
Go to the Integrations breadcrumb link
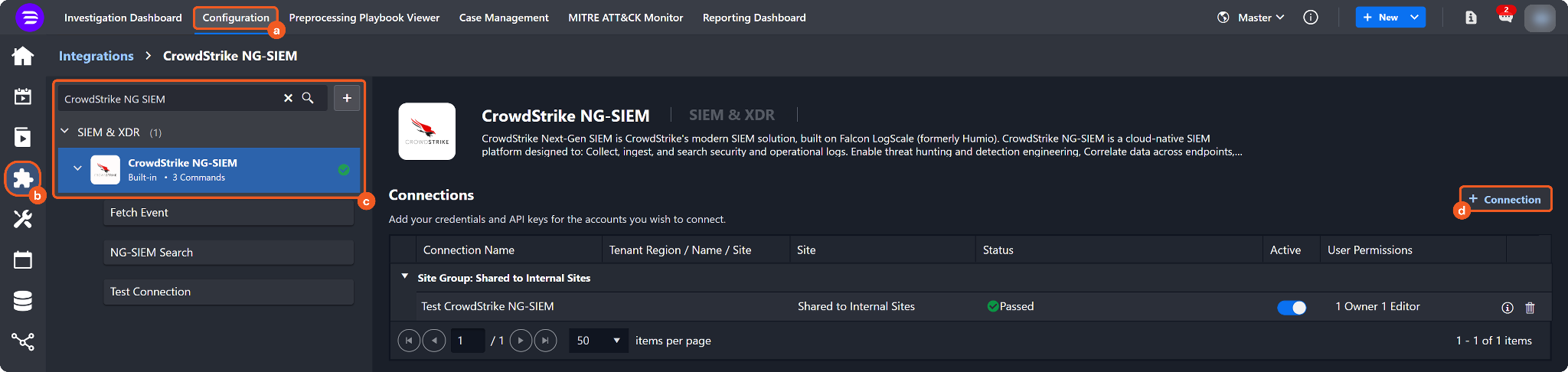[x=96, y=56]
